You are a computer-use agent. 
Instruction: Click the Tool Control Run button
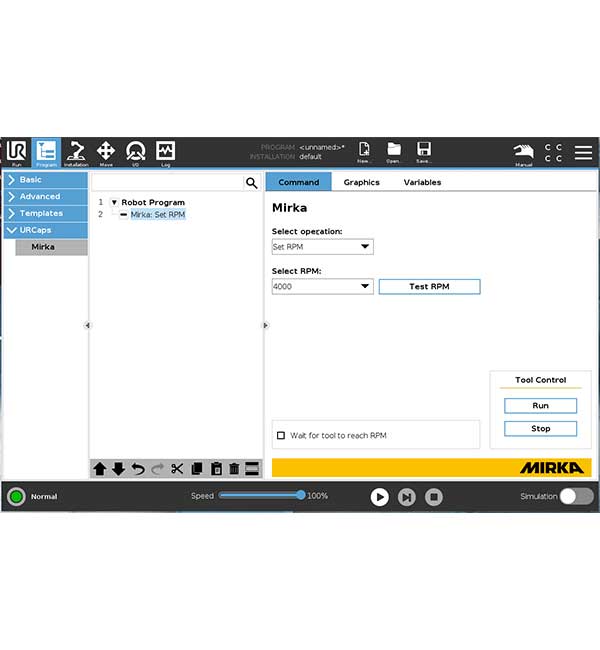[540, 405]
